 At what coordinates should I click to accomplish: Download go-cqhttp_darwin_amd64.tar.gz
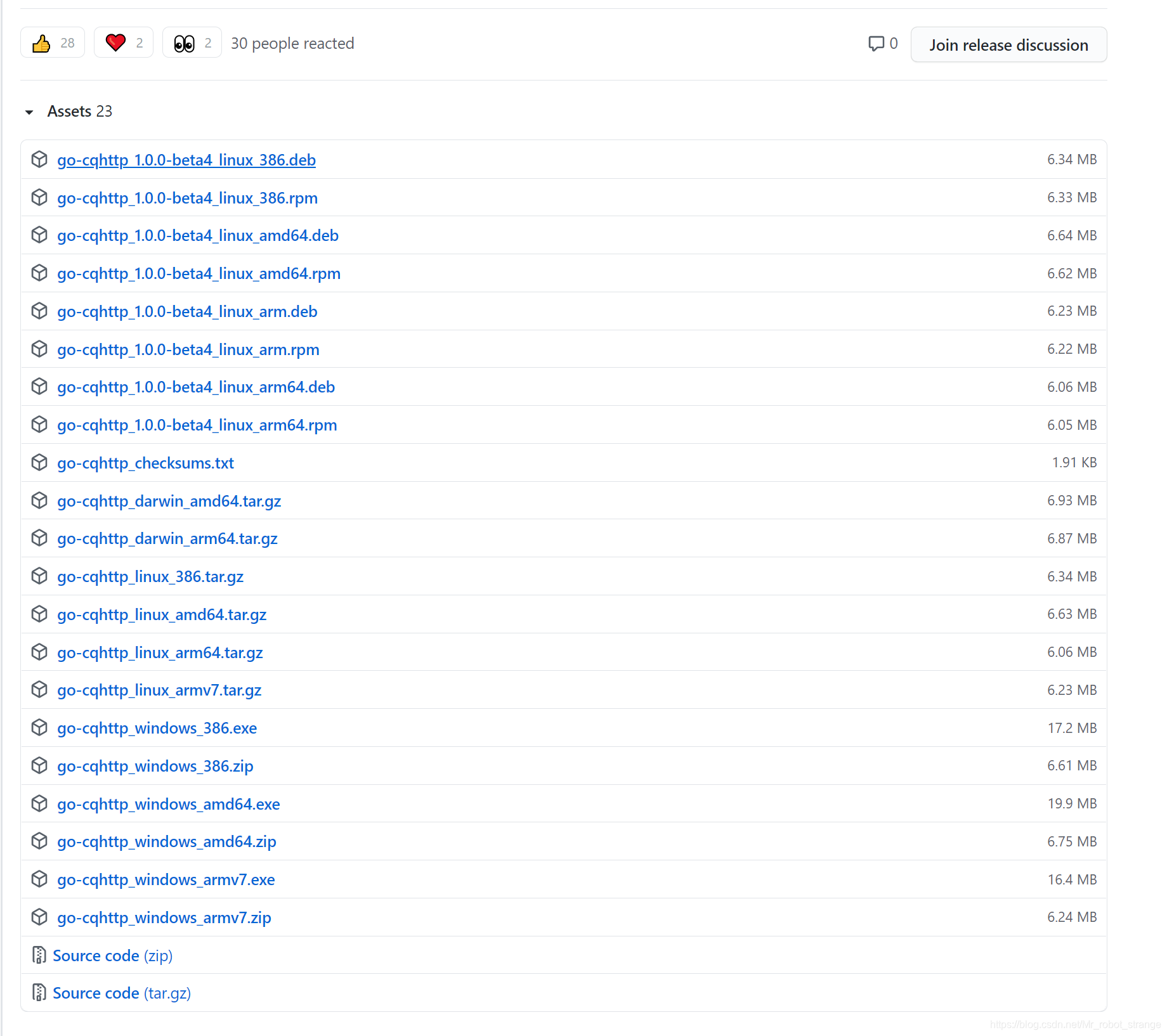(169, 501)
